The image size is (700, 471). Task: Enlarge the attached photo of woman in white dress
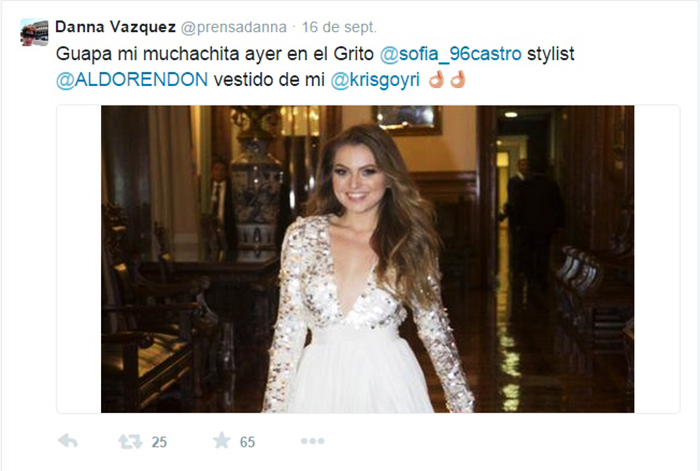click(x=367, y=259)
